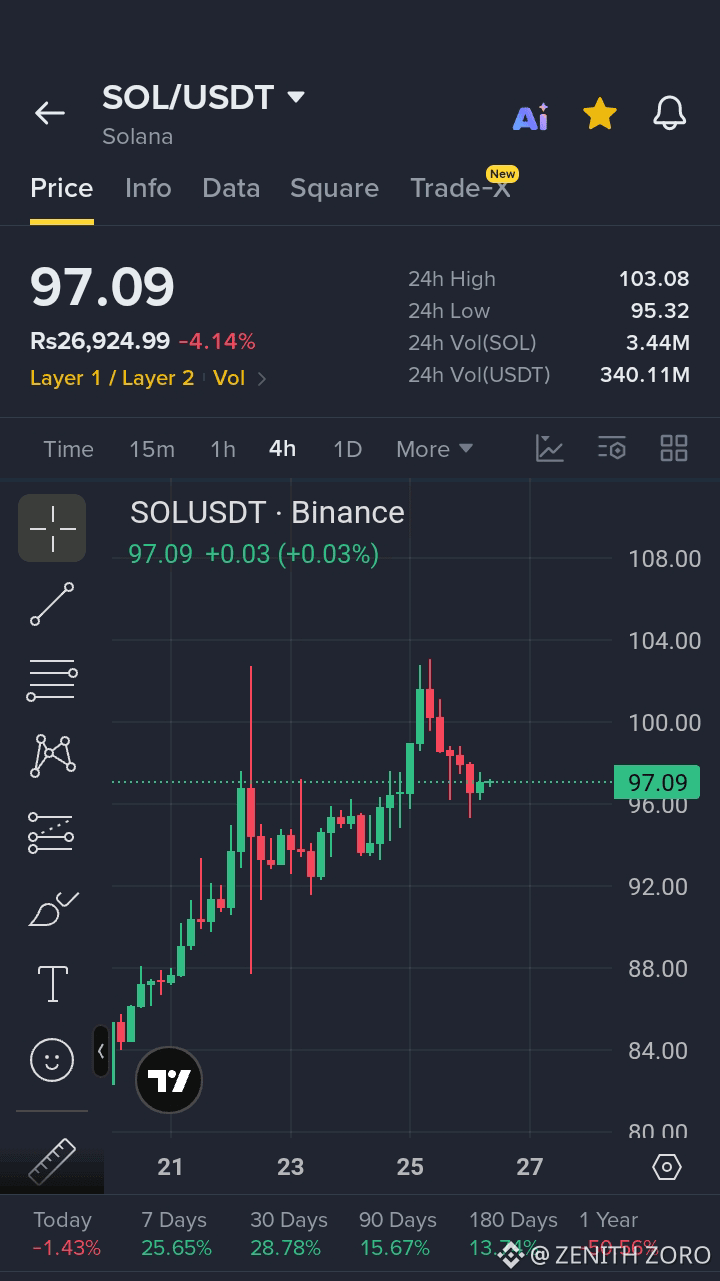Switch to the Price tab

62,188
